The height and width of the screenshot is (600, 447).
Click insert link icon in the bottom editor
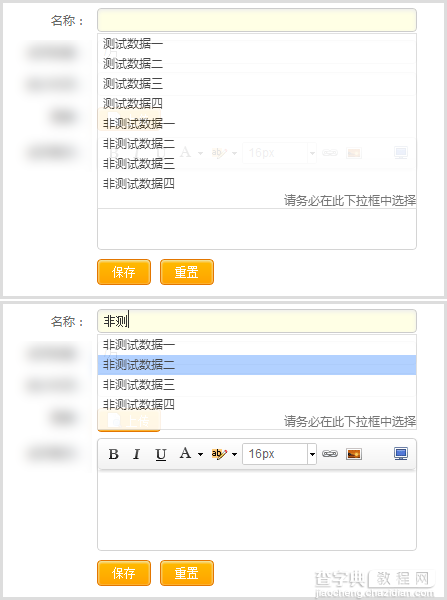(x=330, y=454)
